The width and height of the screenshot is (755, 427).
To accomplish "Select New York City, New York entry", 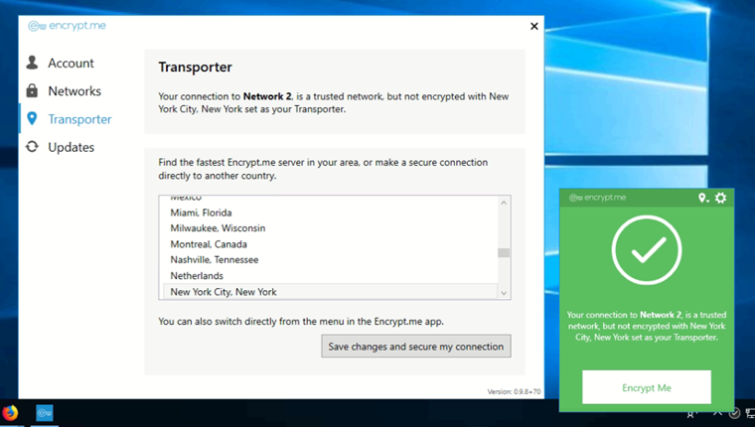I will pos(330,292).
